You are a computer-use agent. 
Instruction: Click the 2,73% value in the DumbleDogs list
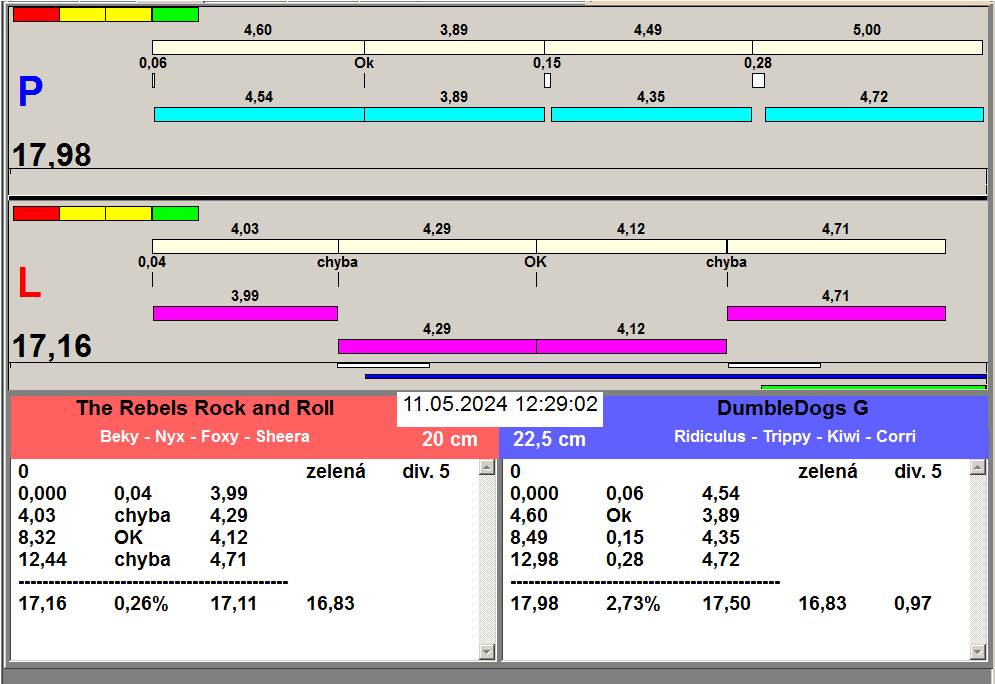click(633, 603)
